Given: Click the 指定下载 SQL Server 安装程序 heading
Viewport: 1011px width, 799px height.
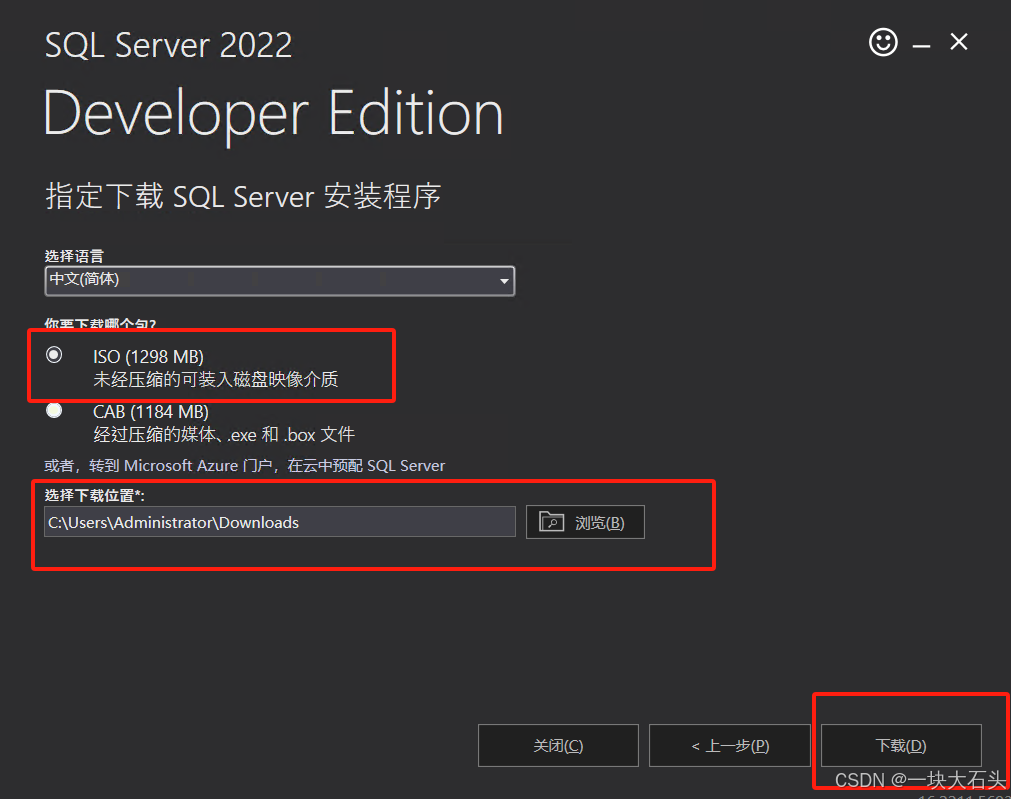Looking at the screenshot, I should coord(243,196).
